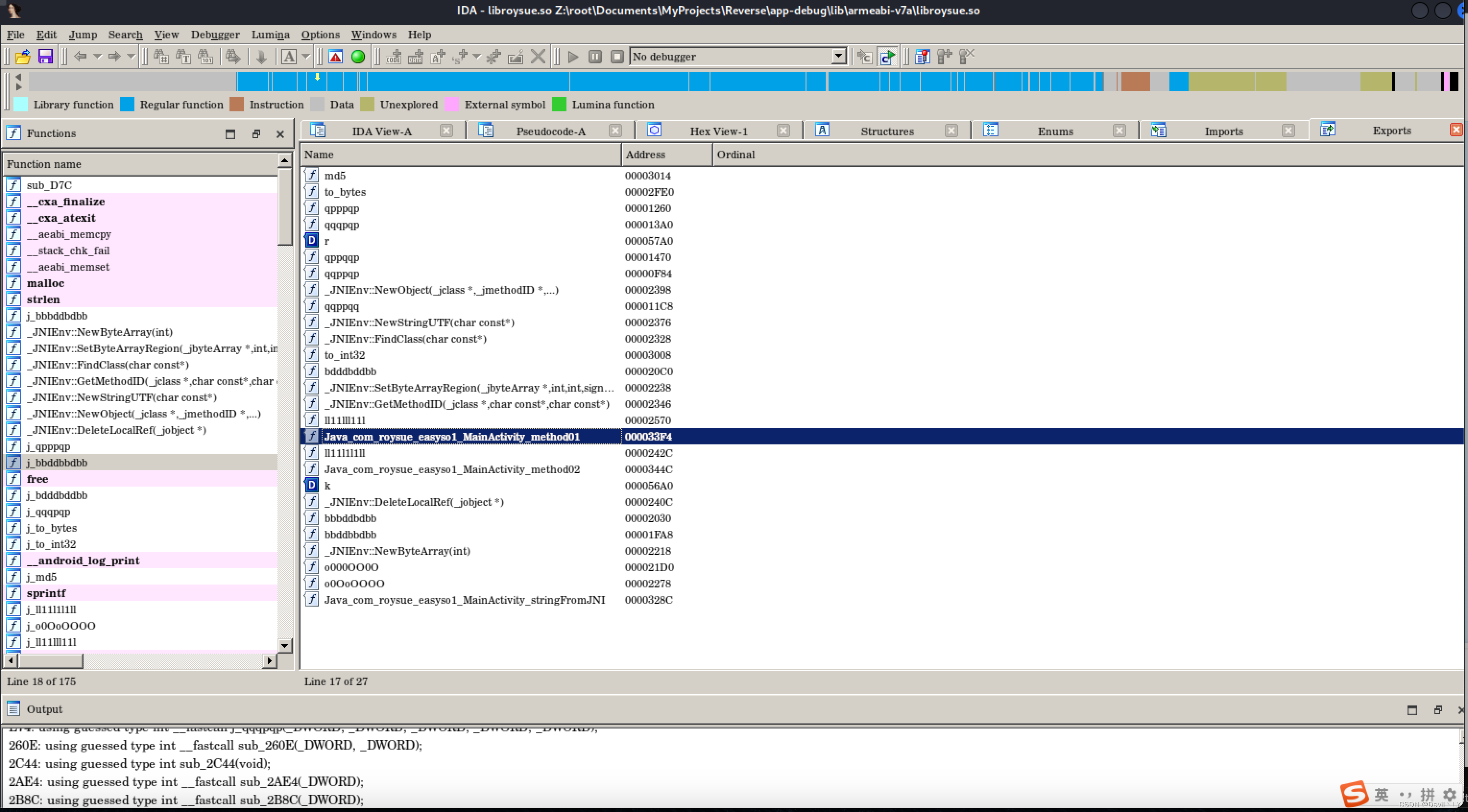Viewport: 1468px width, 812px height.
Task: Jump forward with the right arrow icon
Action: [x=115, y=57]
